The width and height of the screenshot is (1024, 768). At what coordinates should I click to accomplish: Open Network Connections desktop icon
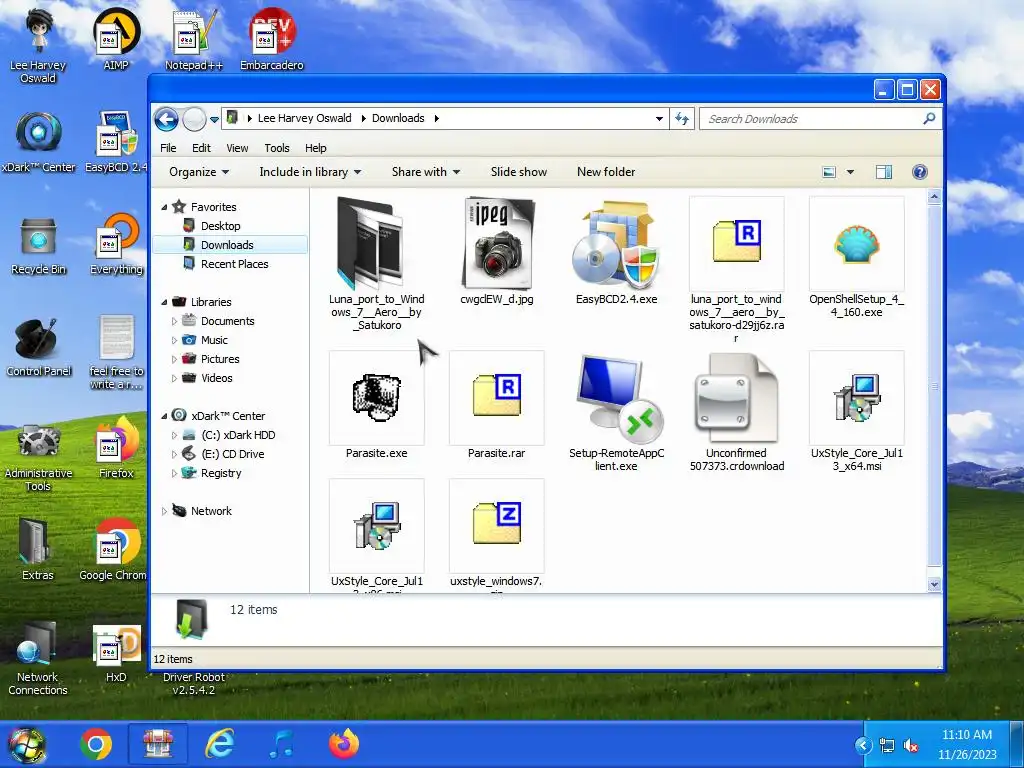coord(38,658)
